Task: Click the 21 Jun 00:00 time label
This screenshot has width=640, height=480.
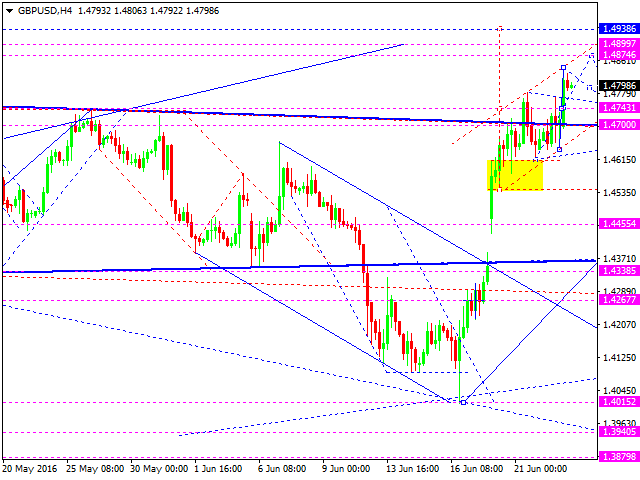Action: tap(540, 469)
